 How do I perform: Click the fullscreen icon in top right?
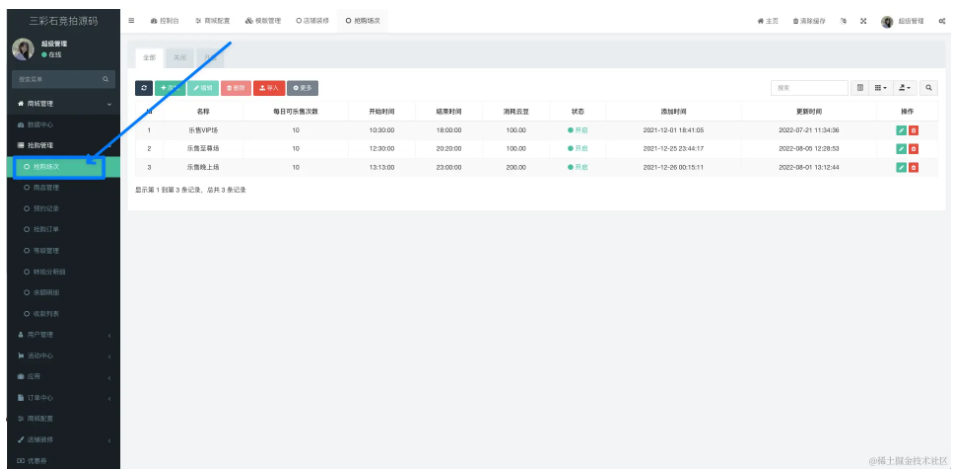[x=863, y=21]
